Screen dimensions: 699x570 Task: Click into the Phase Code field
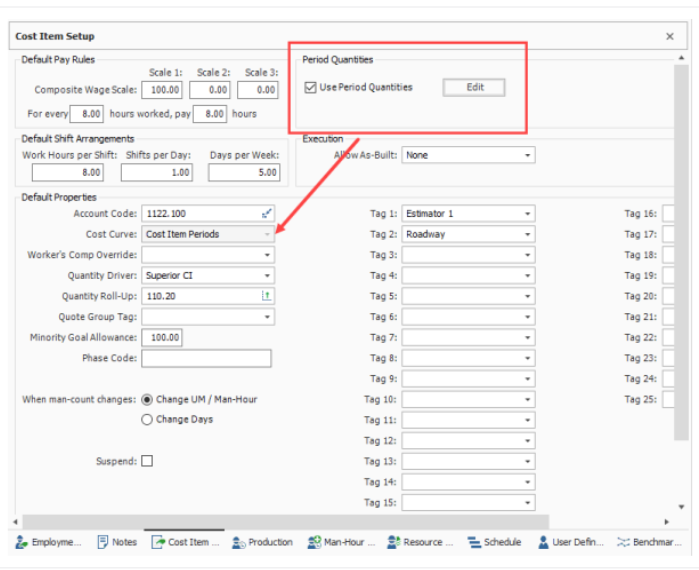click(x=206, y=358)
